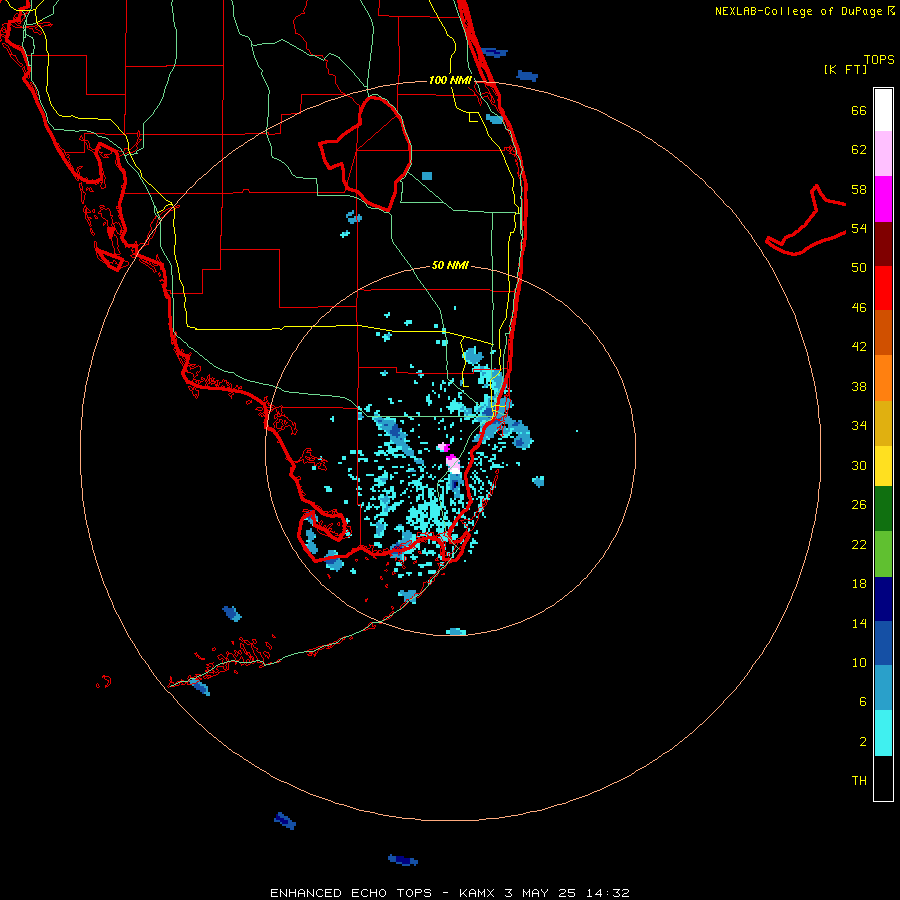Image resolution: width=900 pixels, height=900 pixels.
Task: Pick the light orange legend swatch
Action: pos(883,378)
